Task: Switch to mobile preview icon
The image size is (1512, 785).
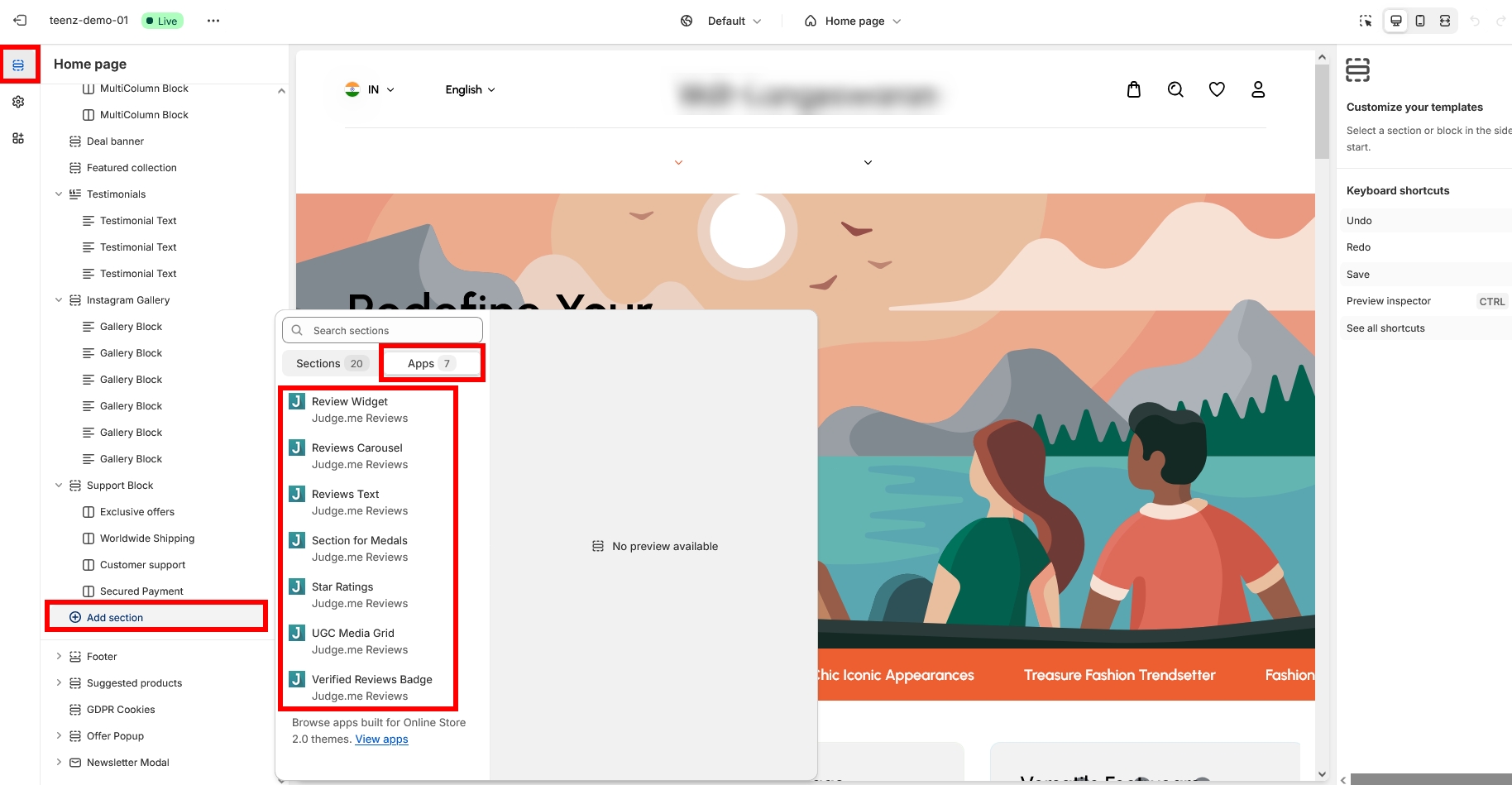Action: click(1420, 21)
